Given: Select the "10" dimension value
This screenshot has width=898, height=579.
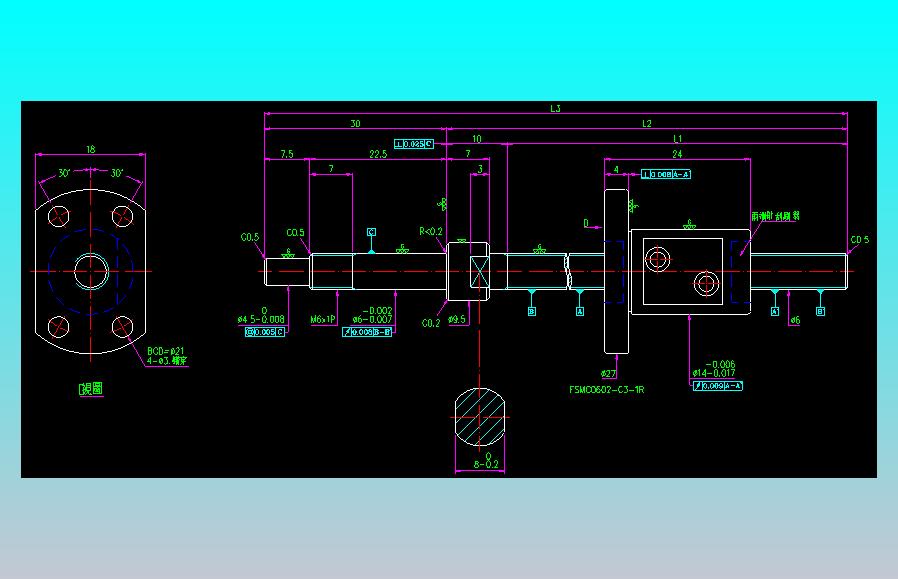Looking at the screenshot, I should 476,139.
